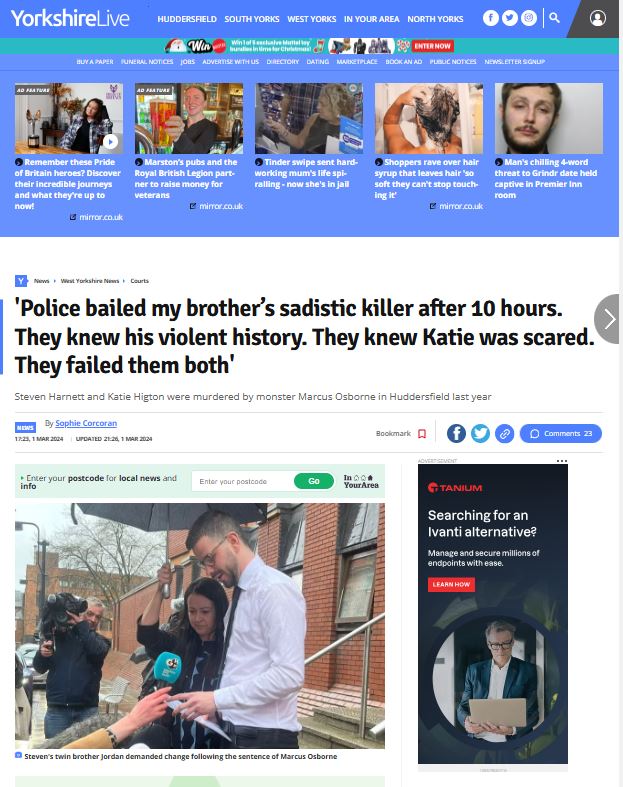This screenshot has height=787, width=623.
Task: Open the ad options three-dot menu
Action: coord(562,461)
